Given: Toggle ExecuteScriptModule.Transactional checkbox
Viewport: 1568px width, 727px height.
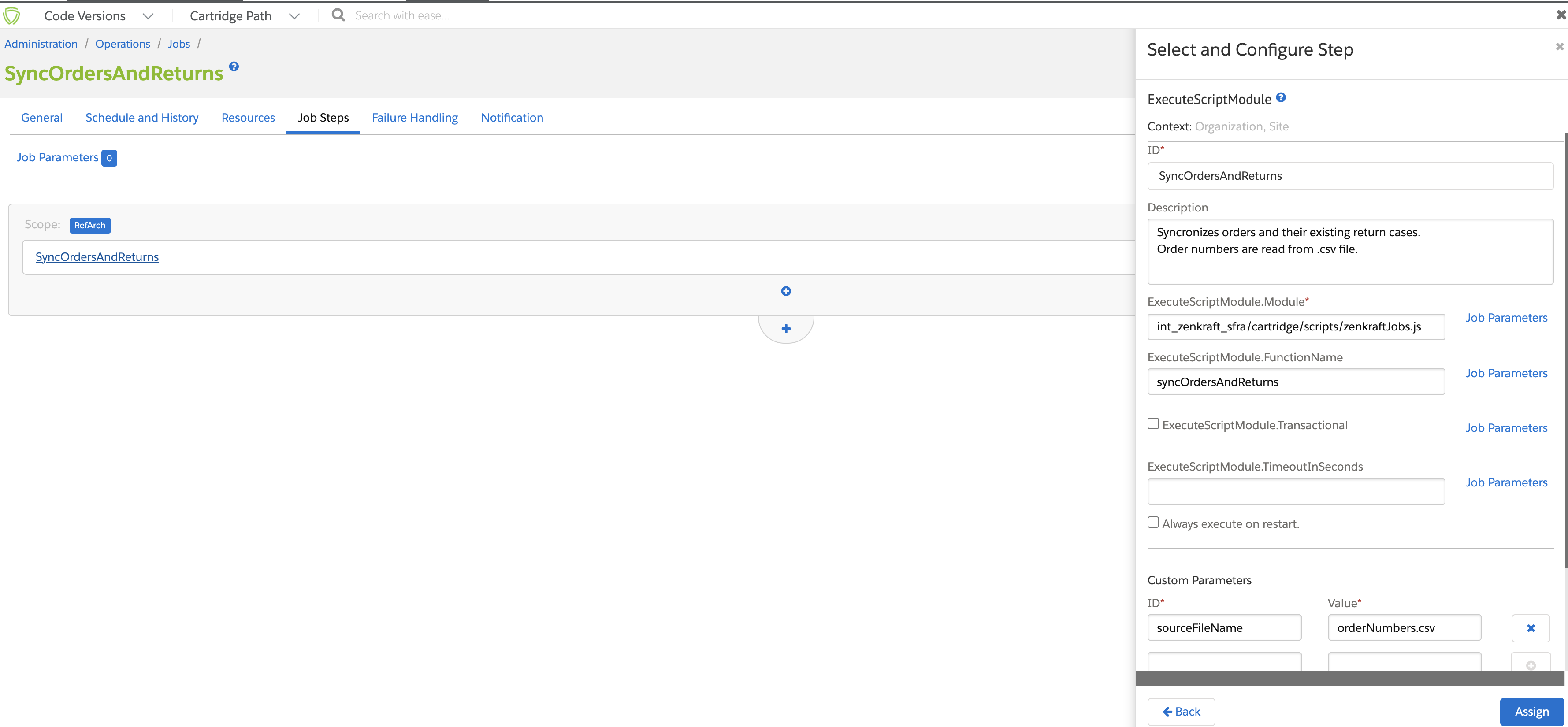Looking at the screenshot, I should [1153, 424].
